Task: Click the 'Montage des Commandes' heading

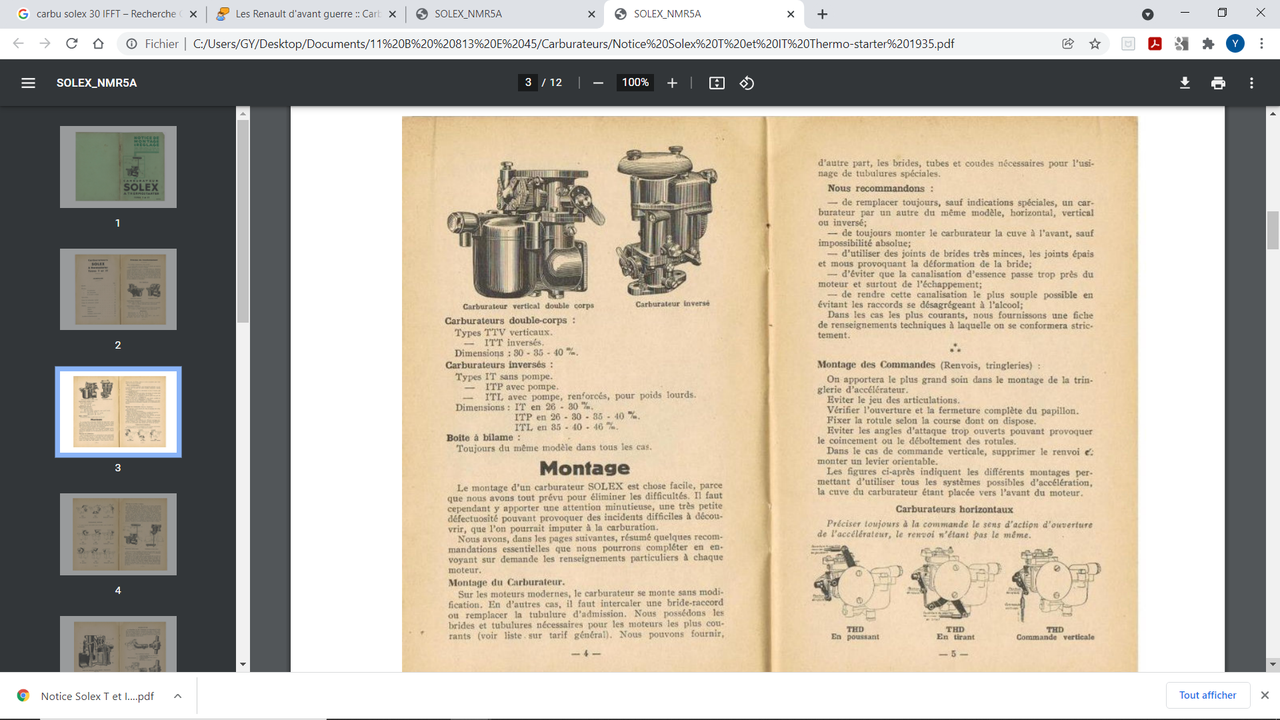Action: [x=876, y=365]
